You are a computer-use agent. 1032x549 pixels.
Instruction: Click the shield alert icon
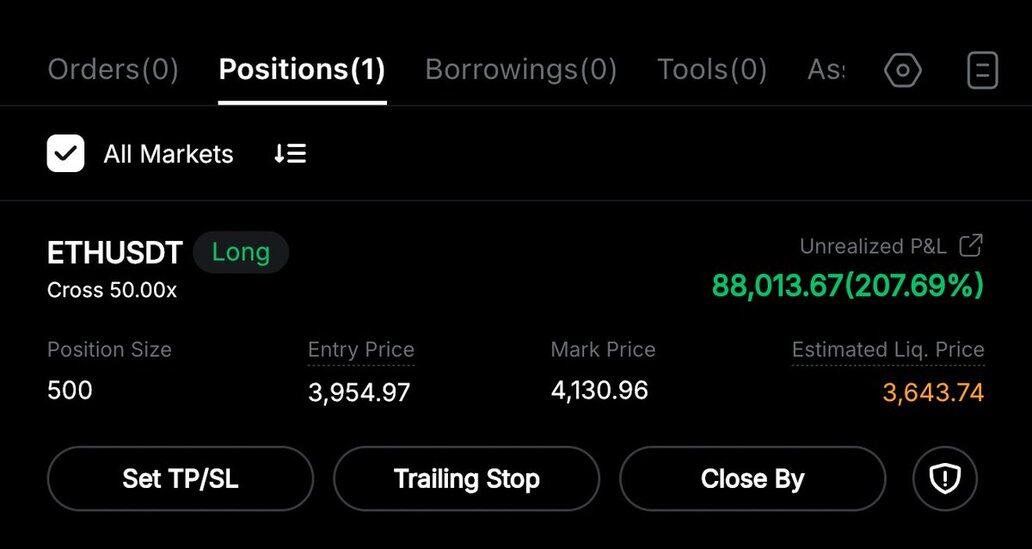coord(944,479)
